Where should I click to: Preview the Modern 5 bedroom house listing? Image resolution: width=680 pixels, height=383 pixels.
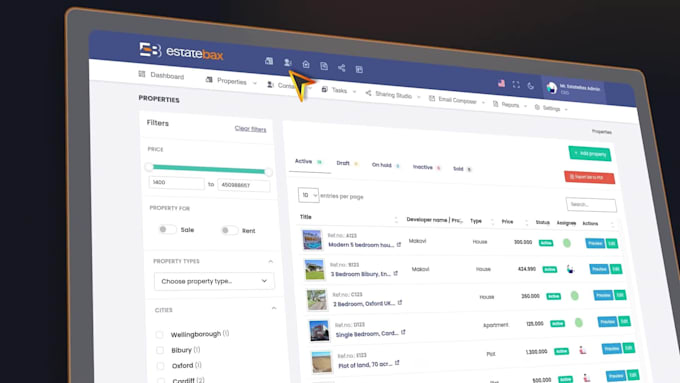click(x=595, y=243)
